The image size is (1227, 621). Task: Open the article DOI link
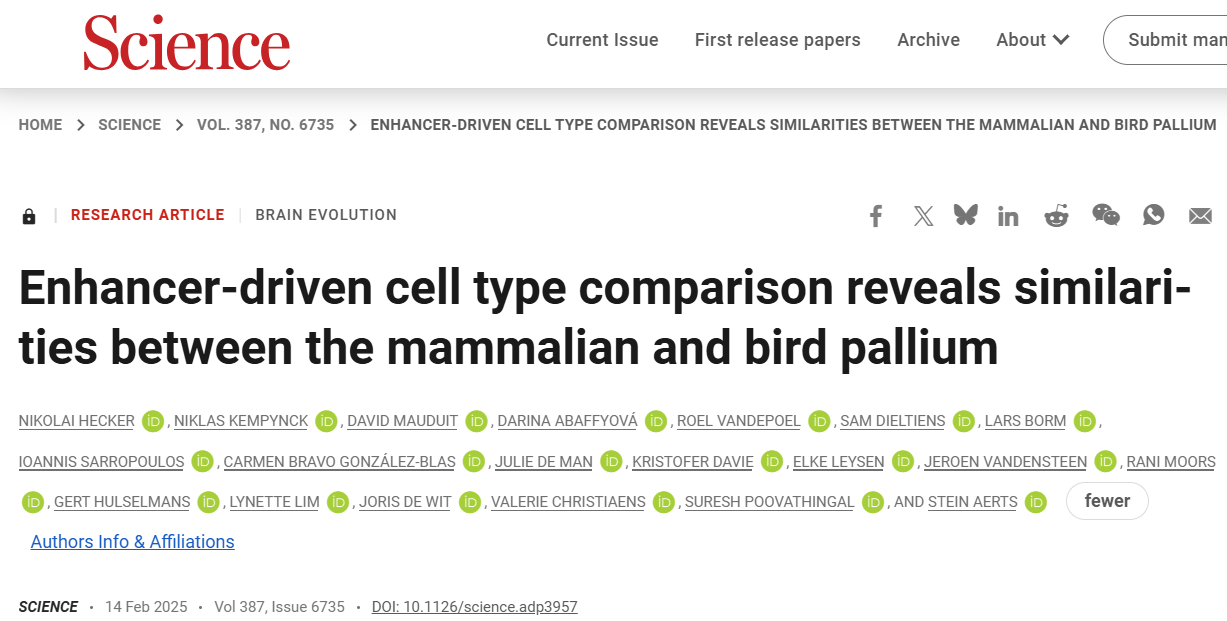click(x=474, y=607)
